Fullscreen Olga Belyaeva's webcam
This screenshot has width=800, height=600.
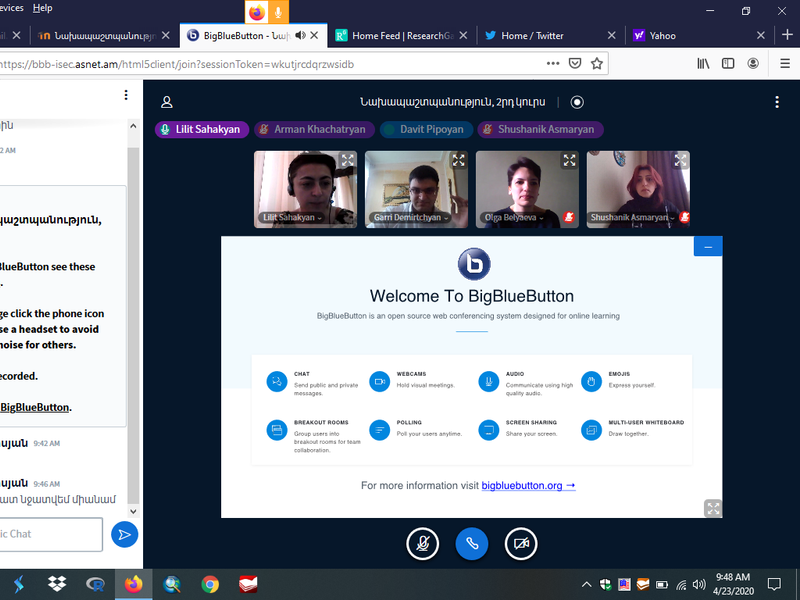coord(569,160)
